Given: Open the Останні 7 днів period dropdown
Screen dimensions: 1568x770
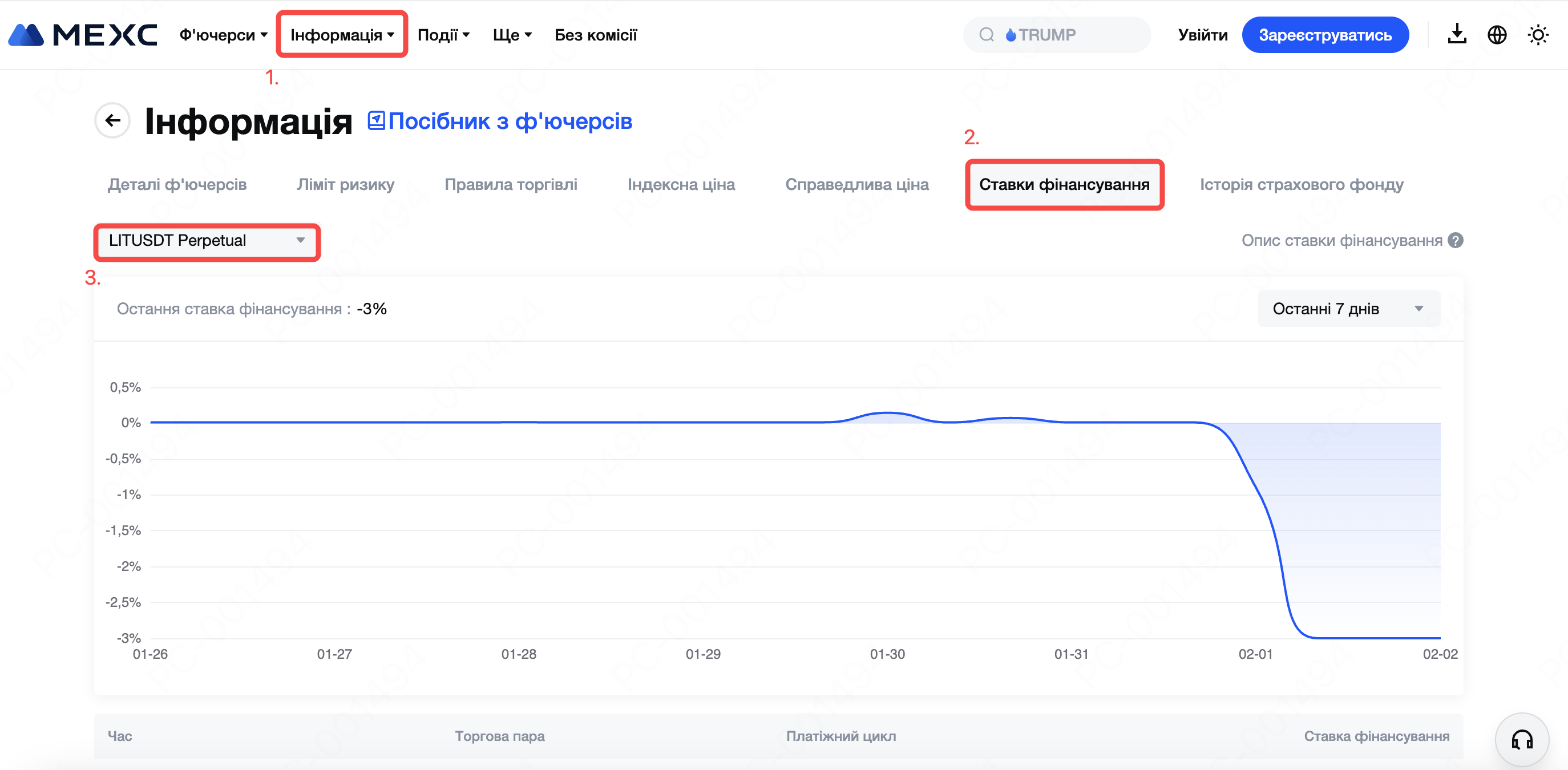Looking at the screenshot, I should click(1348, 309).
